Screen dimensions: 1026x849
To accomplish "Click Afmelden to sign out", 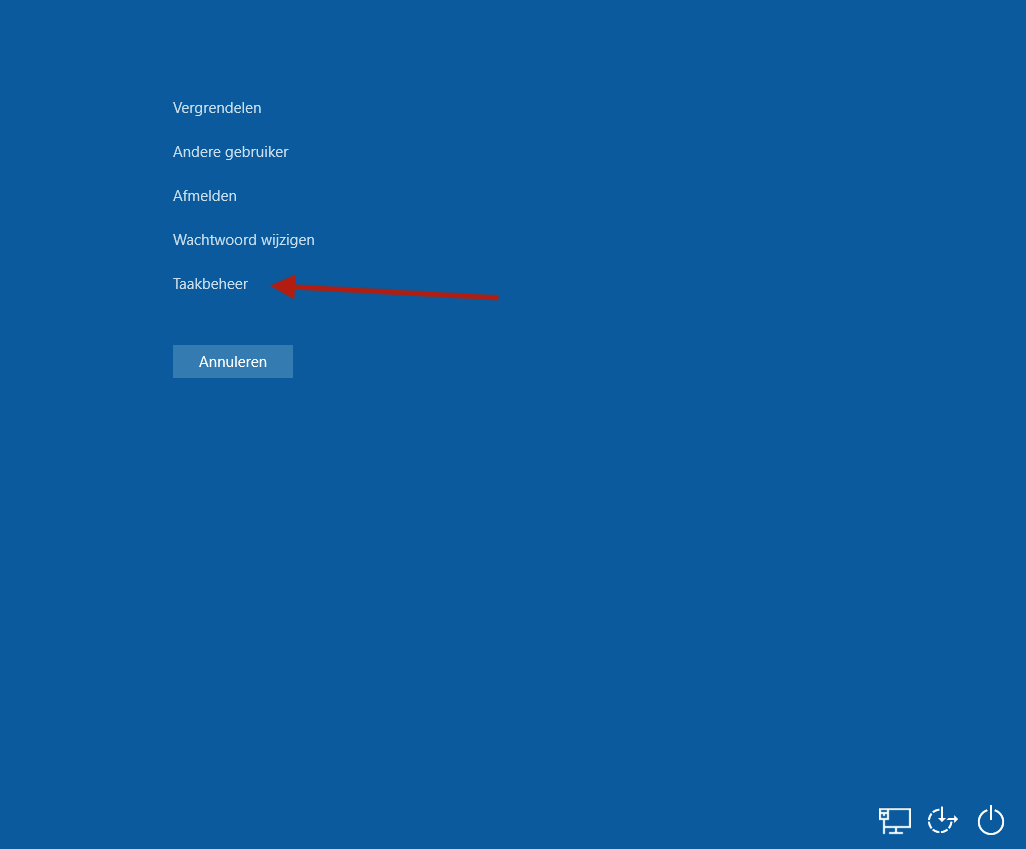I will (205, 196).
